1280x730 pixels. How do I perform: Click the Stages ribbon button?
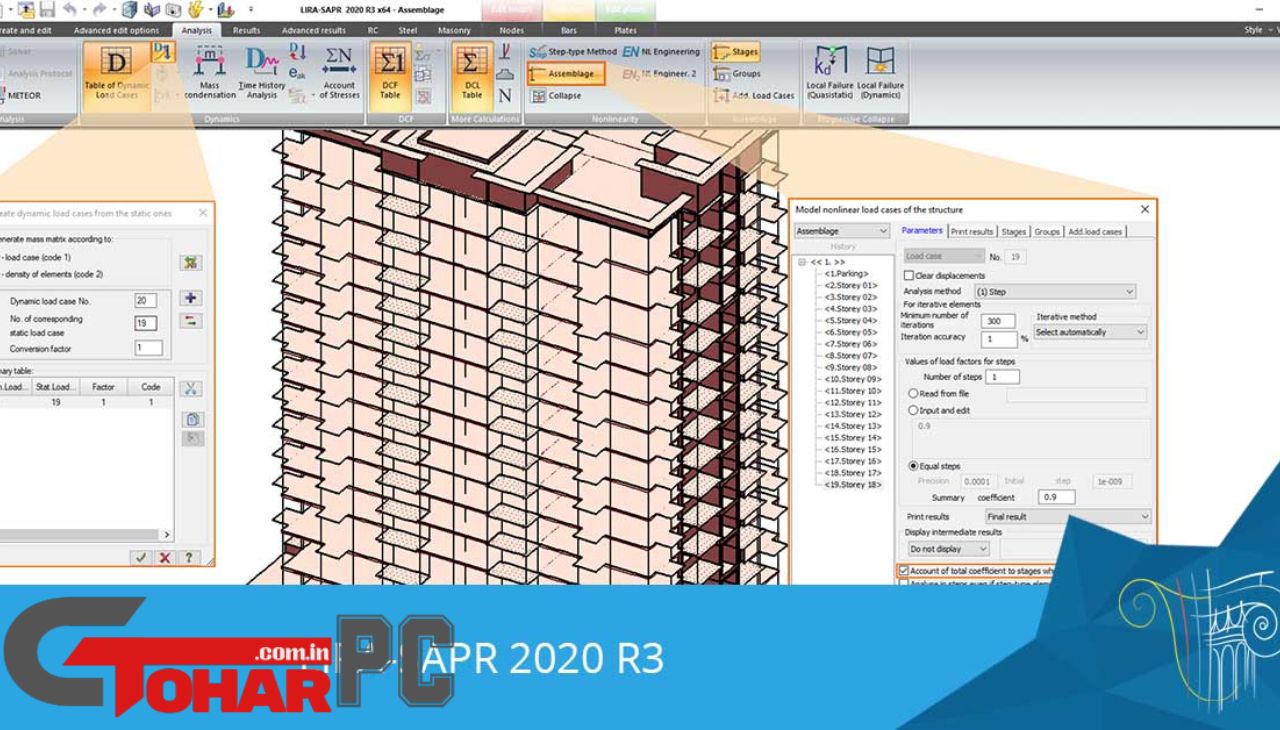[735, 52]
